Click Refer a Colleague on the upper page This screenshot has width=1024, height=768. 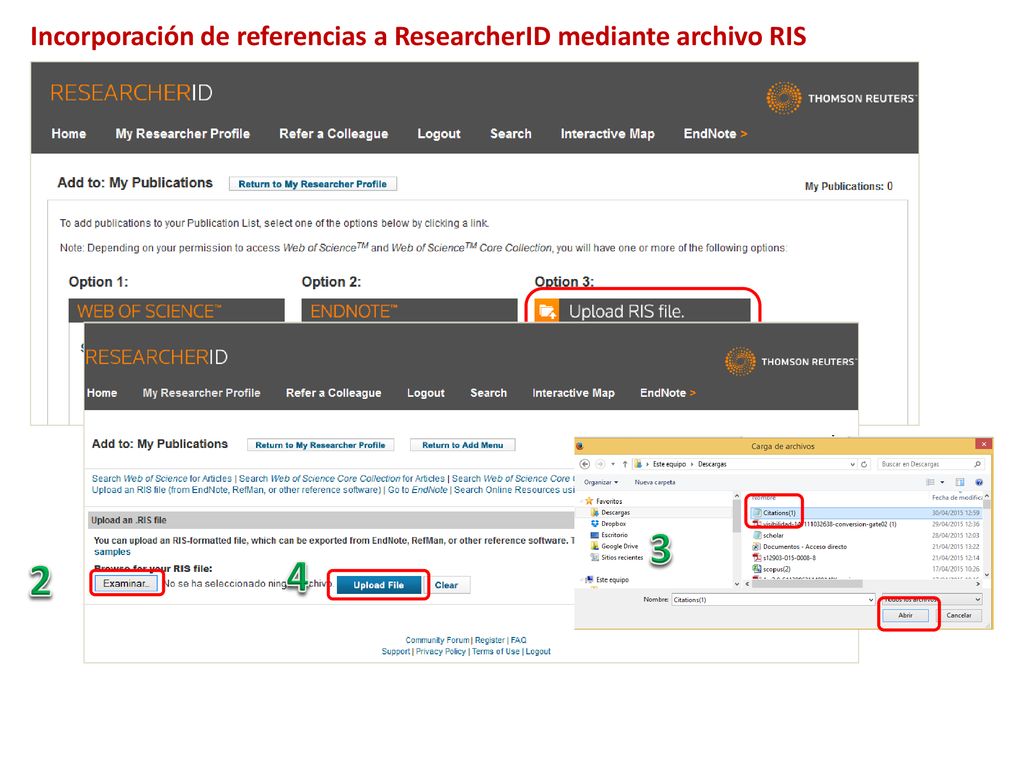(x=334, y=133)
